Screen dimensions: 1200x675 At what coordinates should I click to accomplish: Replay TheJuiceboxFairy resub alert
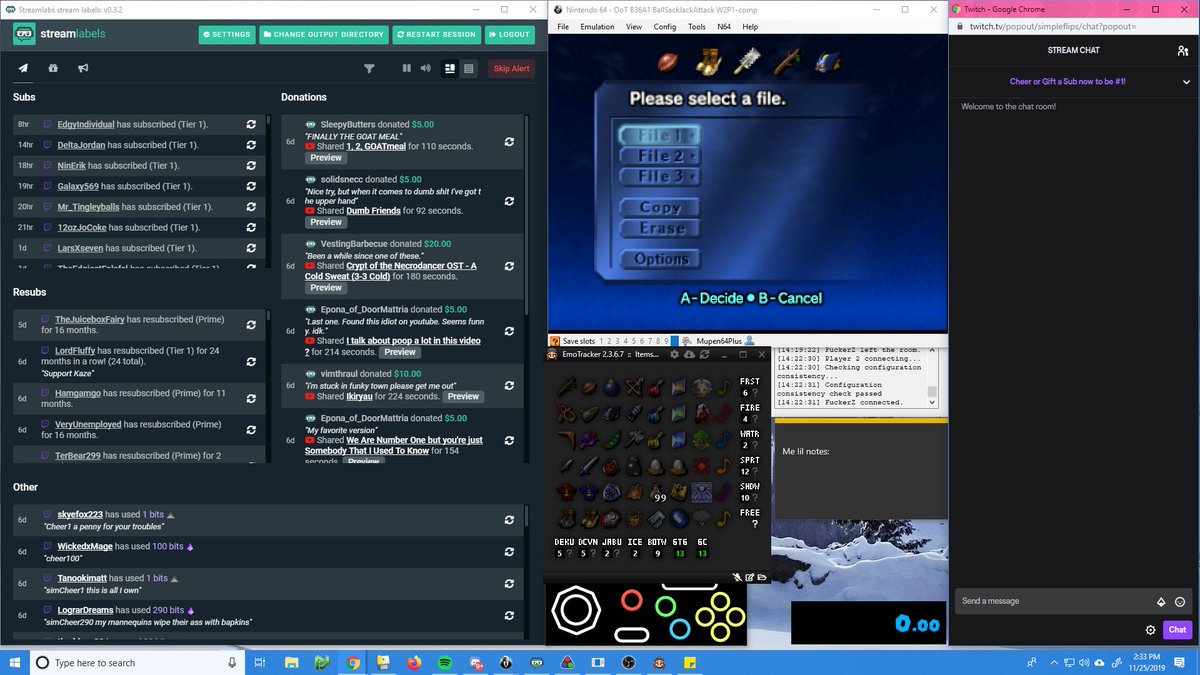(x=251, y=324)
